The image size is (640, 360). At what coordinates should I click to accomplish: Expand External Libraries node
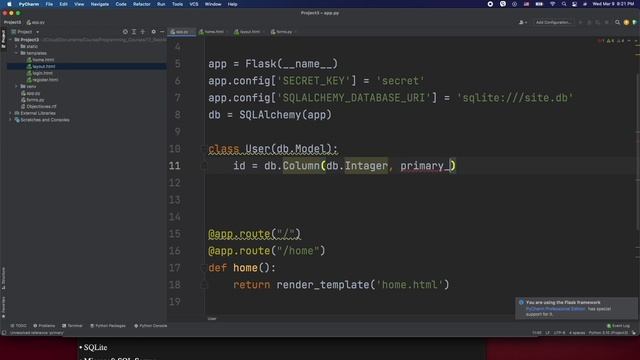click(x=11, y=113)
